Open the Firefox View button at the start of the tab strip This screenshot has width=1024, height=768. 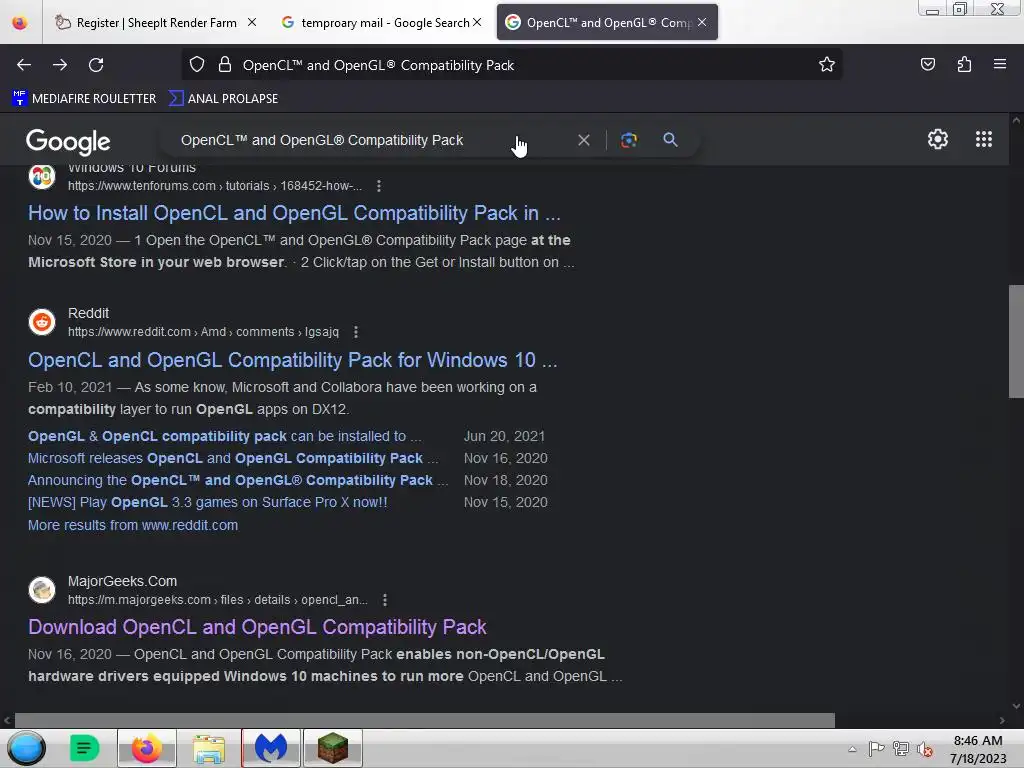pyautogui.click(x=20, y=23)
